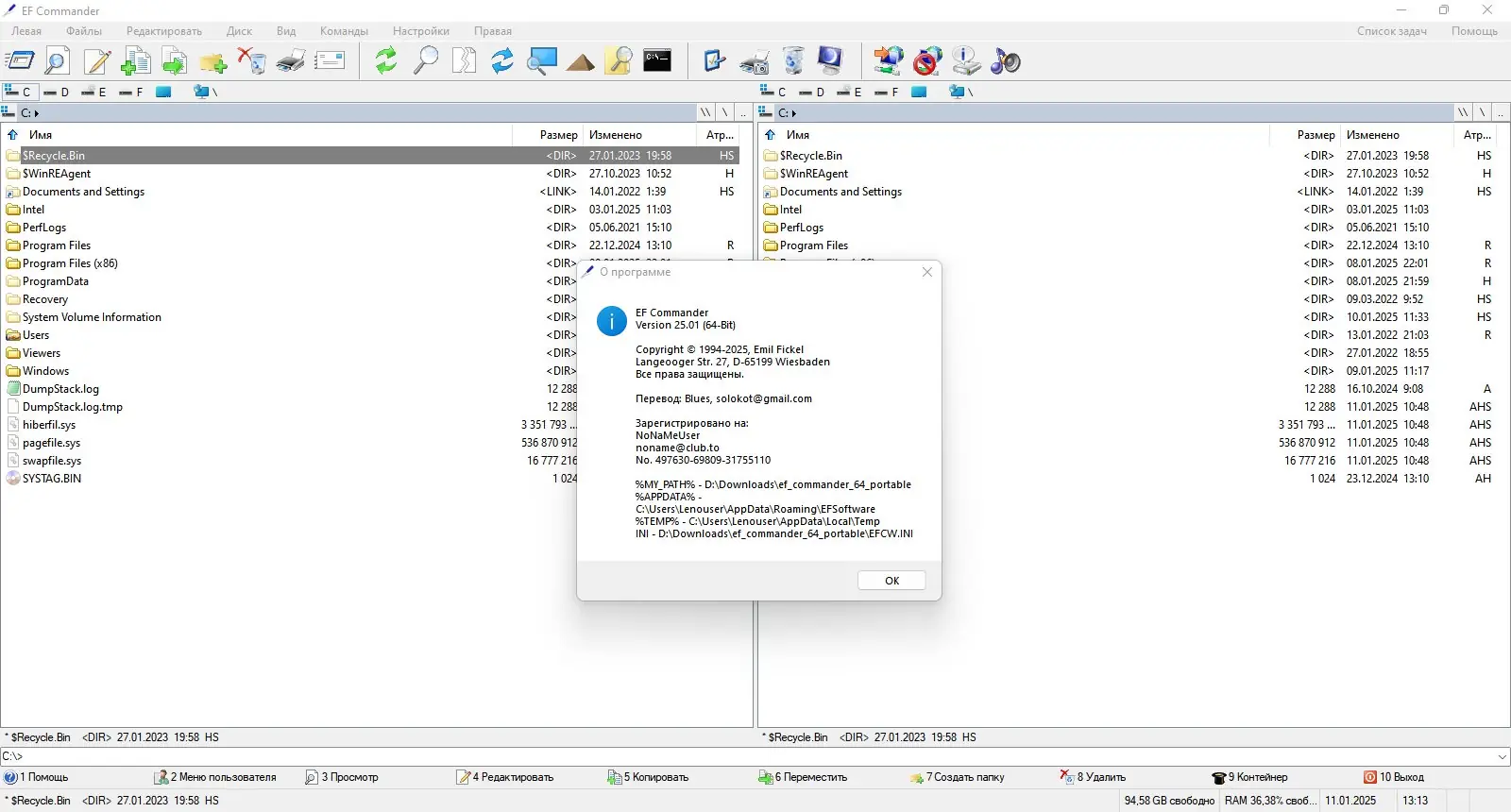Click the F8 Удалить button
The image size is (1511, 812).
(1093, 777)
